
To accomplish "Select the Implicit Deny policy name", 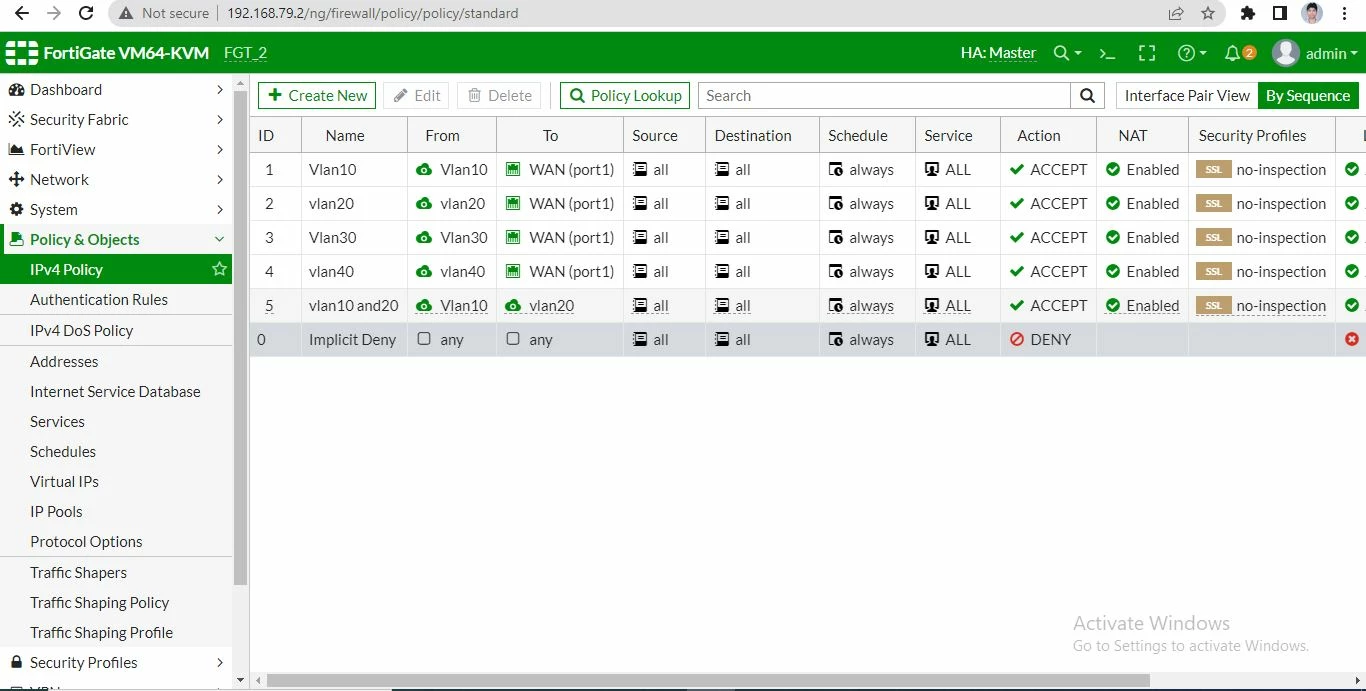I will [x=352, y=340].
